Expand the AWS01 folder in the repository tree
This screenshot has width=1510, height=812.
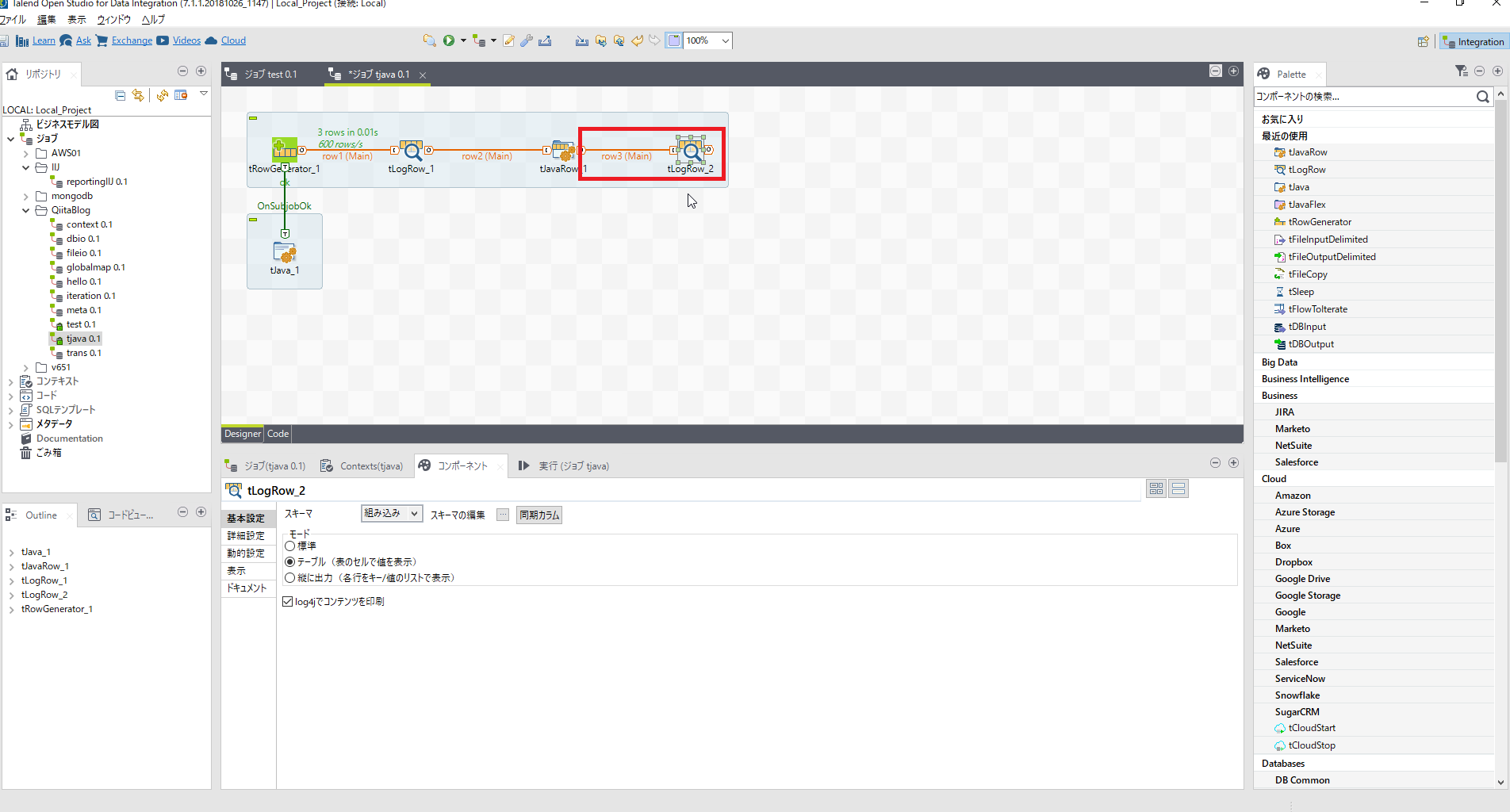25,152
